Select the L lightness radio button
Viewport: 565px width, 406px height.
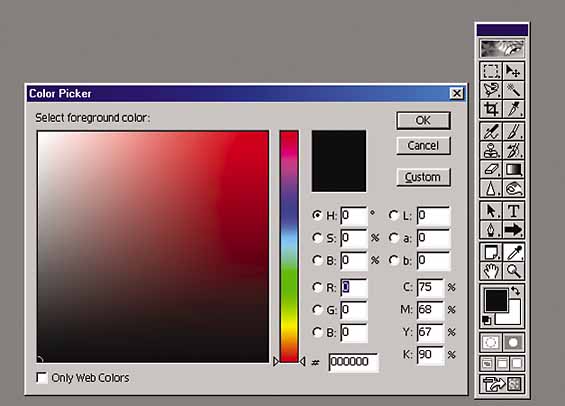coord(394,215)
